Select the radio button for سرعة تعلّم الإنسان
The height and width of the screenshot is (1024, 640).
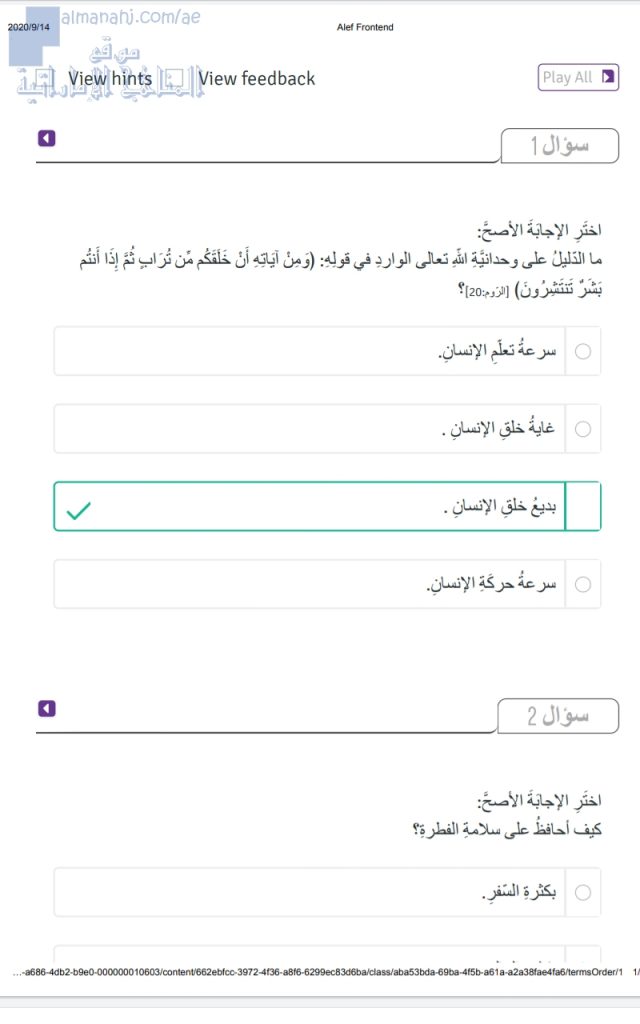(x=583, y=351)
